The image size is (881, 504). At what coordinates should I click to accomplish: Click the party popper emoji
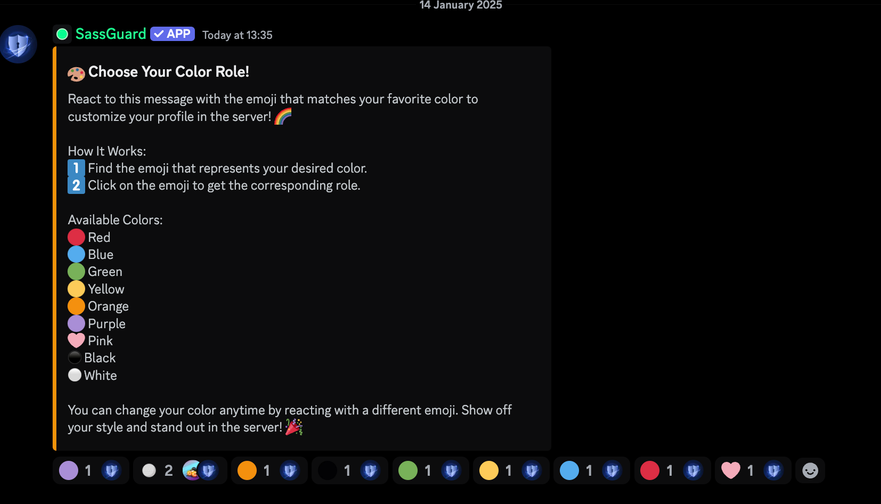tap(294, 427)
